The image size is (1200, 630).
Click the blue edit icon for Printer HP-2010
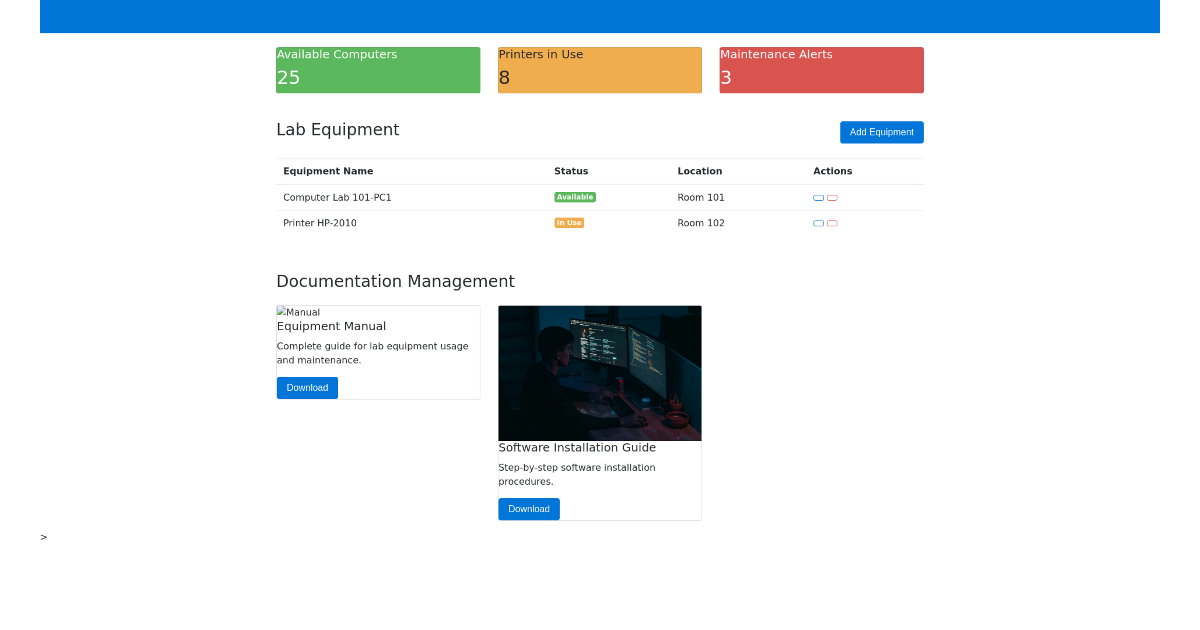(x=818, y=223)
